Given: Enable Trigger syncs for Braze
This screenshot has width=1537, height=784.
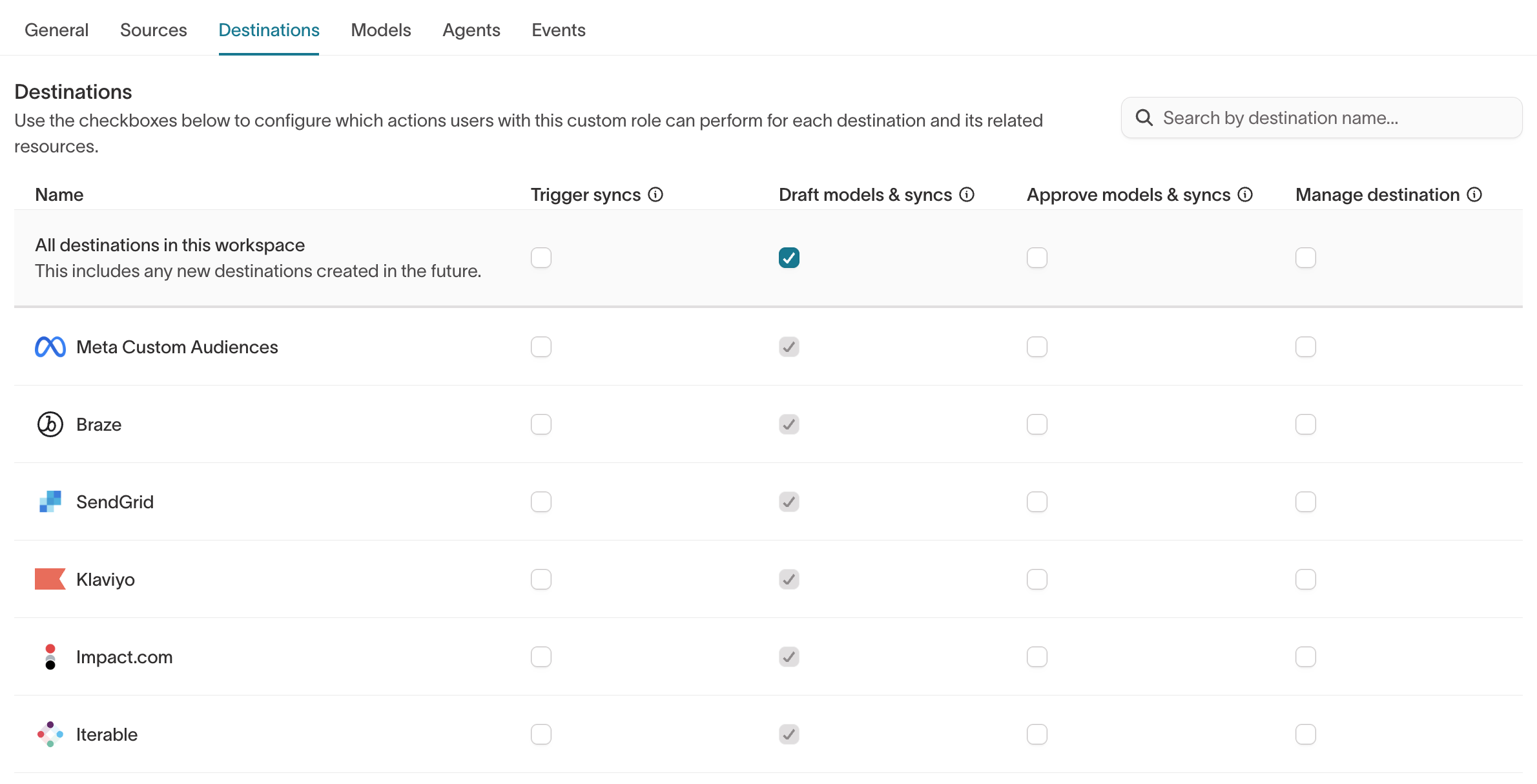Looking at the screenshot, I should (x=541, y=424).
